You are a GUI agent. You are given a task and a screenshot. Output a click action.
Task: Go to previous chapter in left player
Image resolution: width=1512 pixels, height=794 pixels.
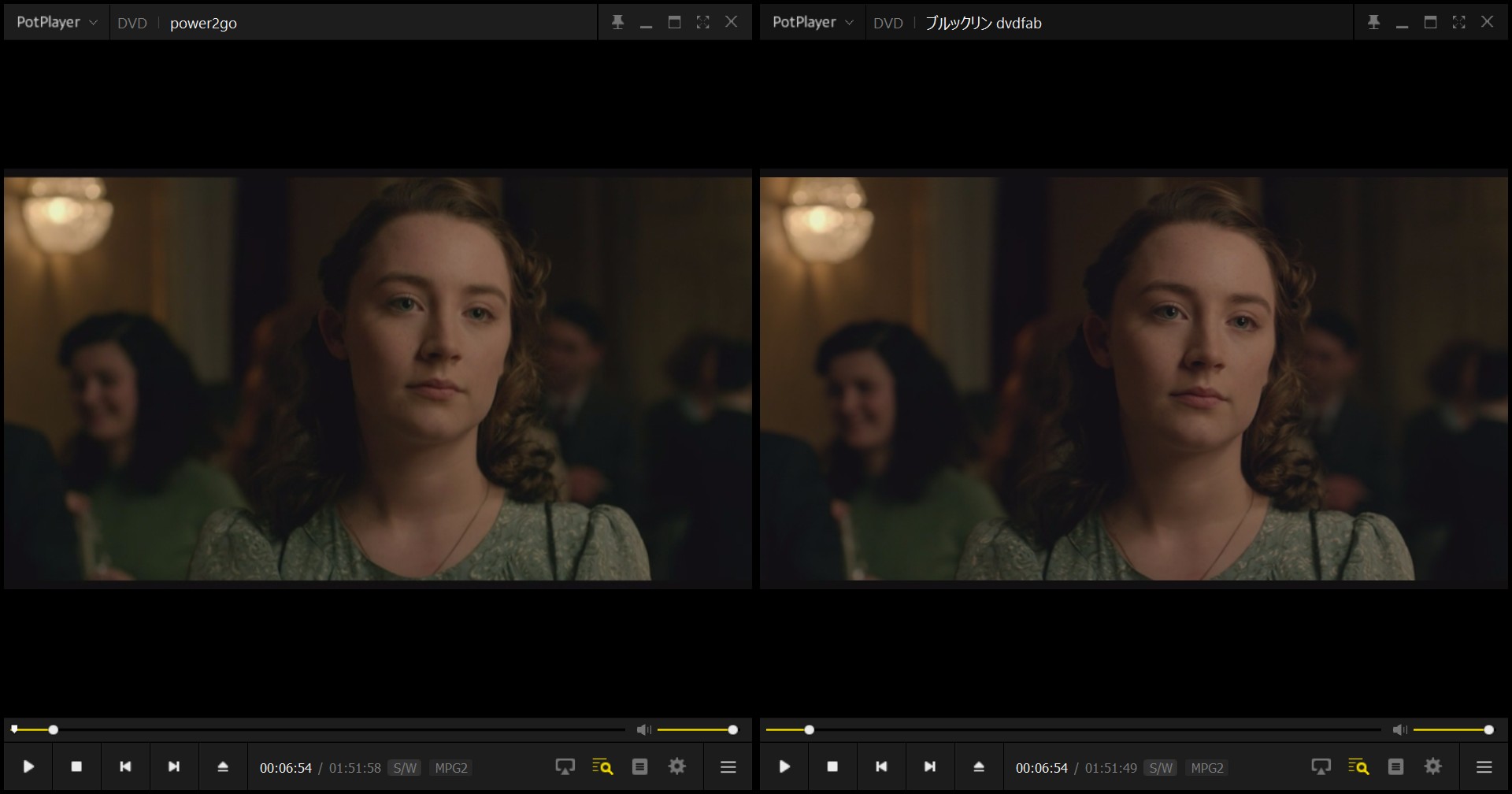125,766
